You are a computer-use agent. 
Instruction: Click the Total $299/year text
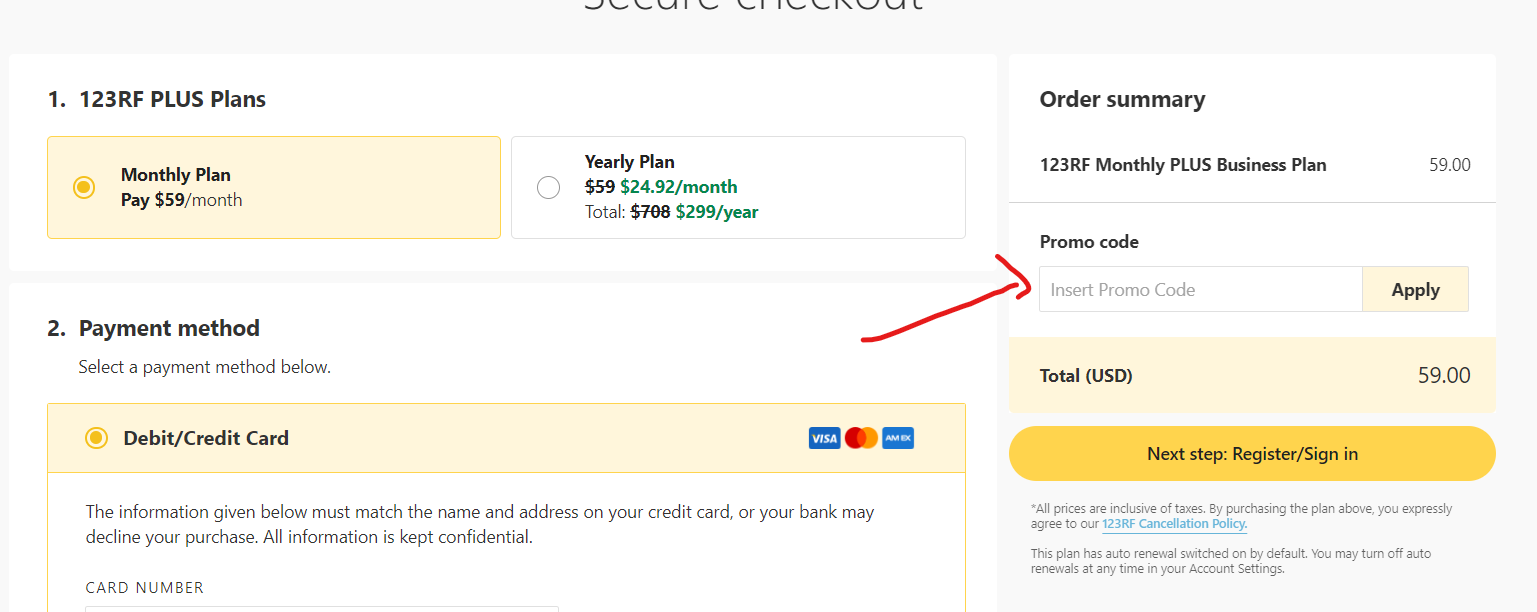(717, 212)
